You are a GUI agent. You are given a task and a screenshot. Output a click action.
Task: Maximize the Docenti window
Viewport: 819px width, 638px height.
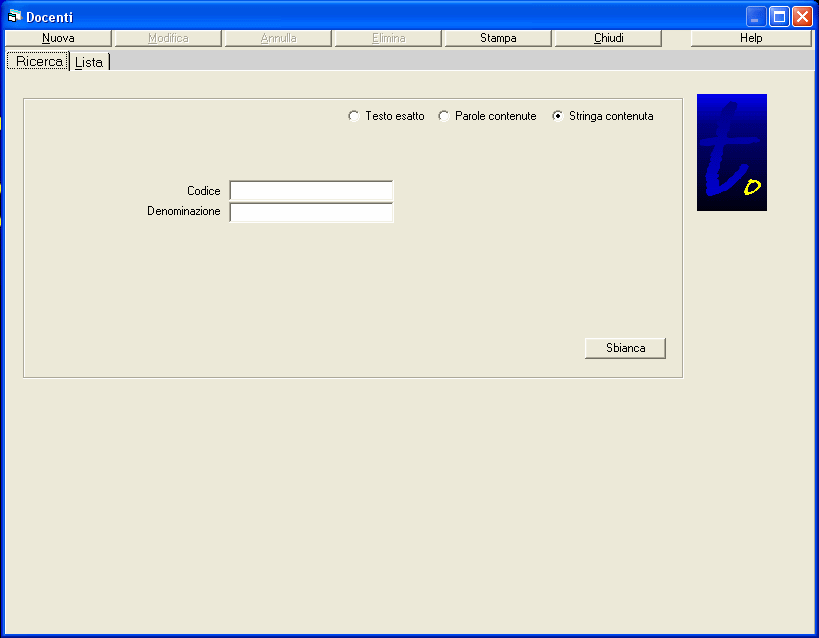779,17
